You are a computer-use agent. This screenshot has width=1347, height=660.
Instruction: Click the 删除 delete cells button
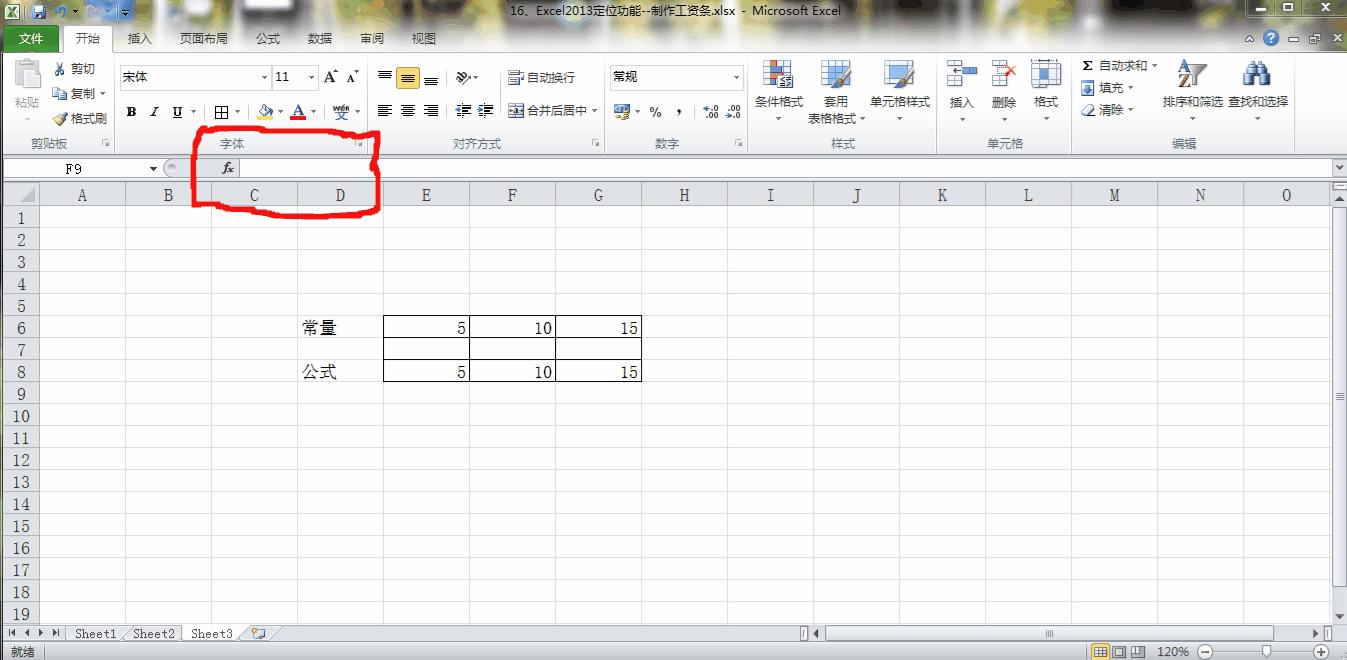tap(1003, 91)
